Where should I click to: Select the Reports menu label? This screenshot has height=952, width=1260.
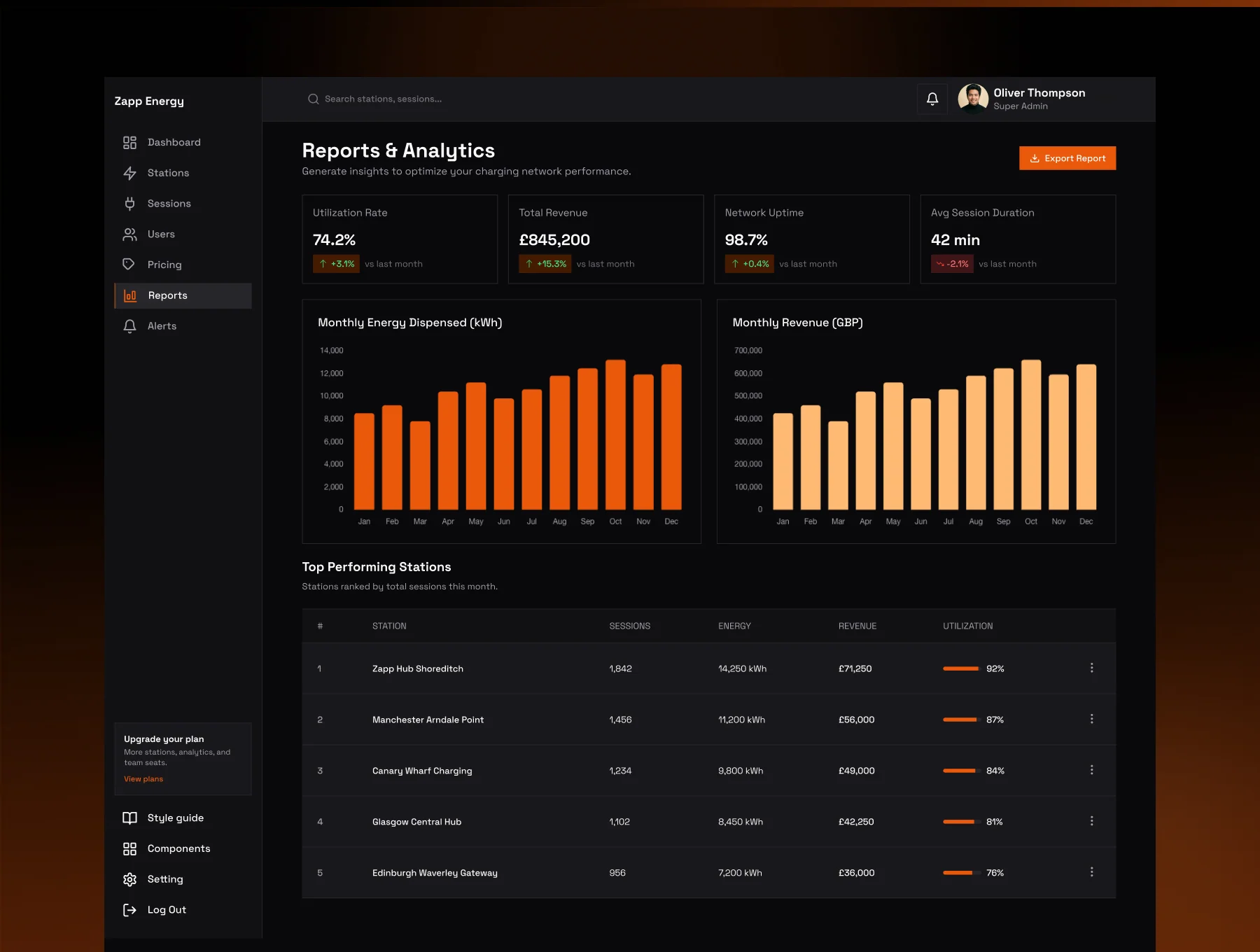[x=168, y=295]
